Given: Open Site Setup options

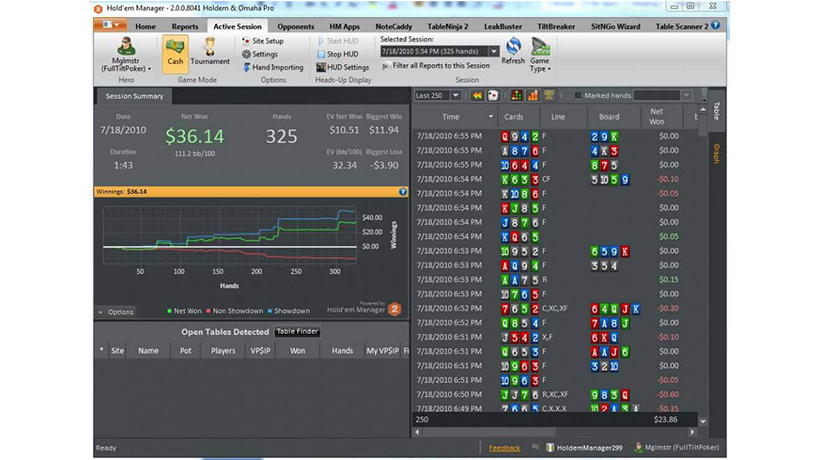Looking at the screenshot, I should pyautogui.click(x=263, y=41).
